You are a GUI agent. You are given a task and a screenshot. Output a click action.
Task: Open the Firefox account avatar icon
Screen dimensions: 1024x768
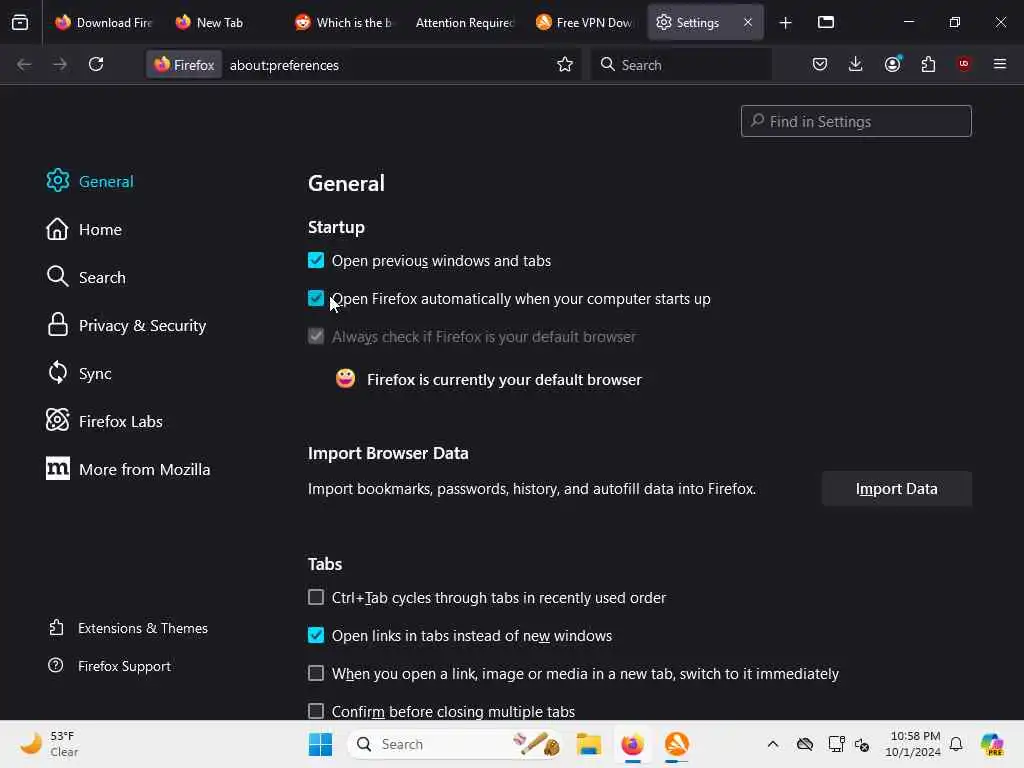pyautogui.click(x=893, y=64)
